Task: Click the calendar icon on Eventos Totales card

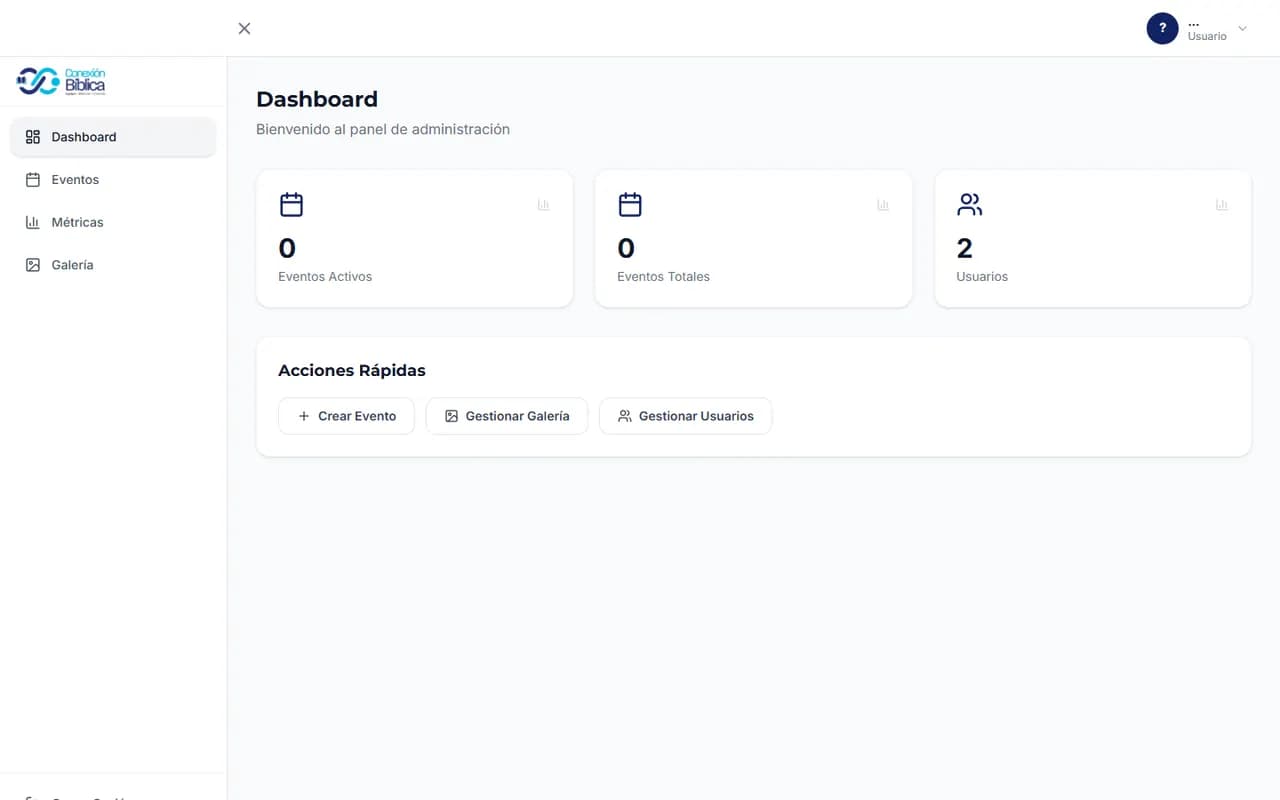Action: 630,204
